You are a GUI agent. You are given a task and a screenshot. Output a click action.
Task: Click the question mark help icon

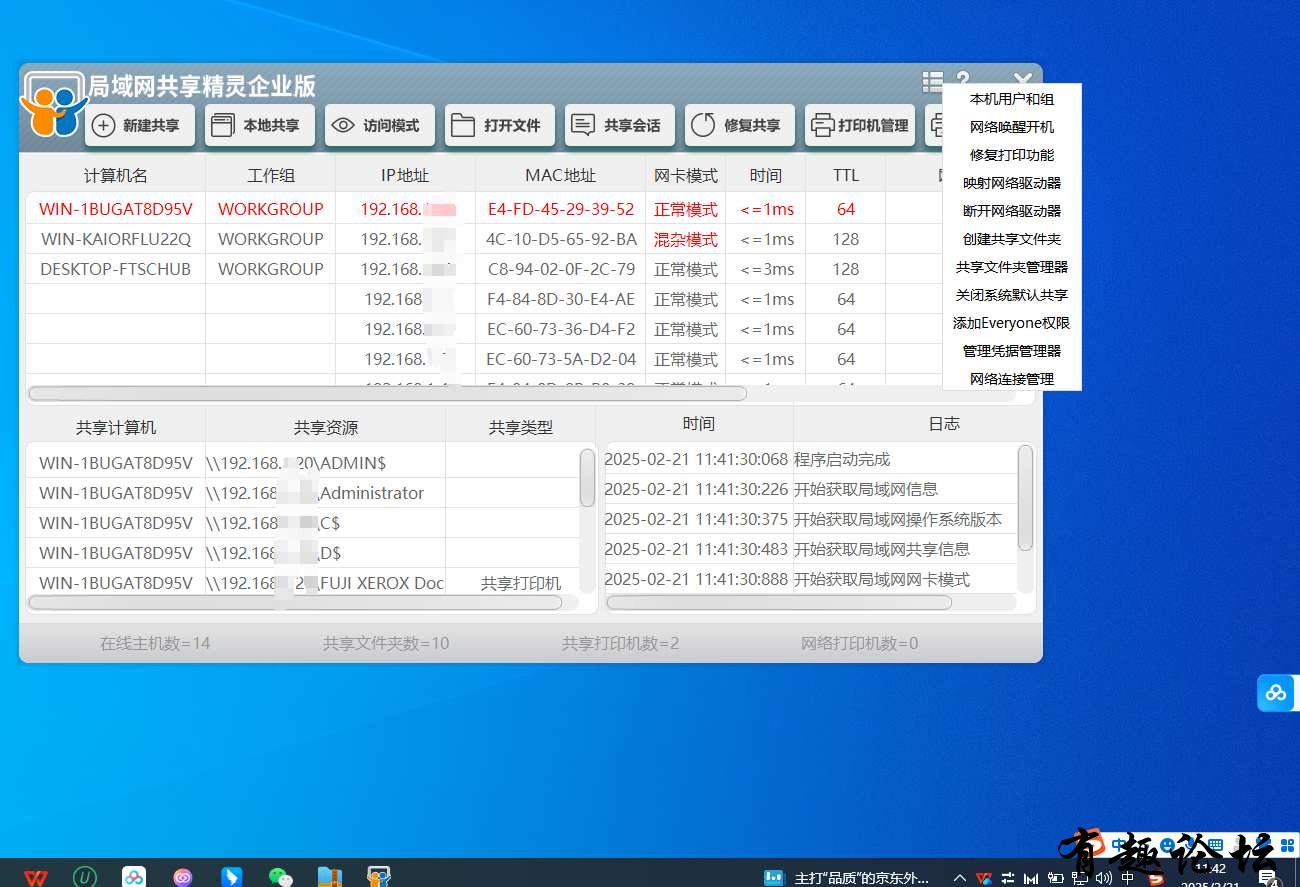pos(962,80)
